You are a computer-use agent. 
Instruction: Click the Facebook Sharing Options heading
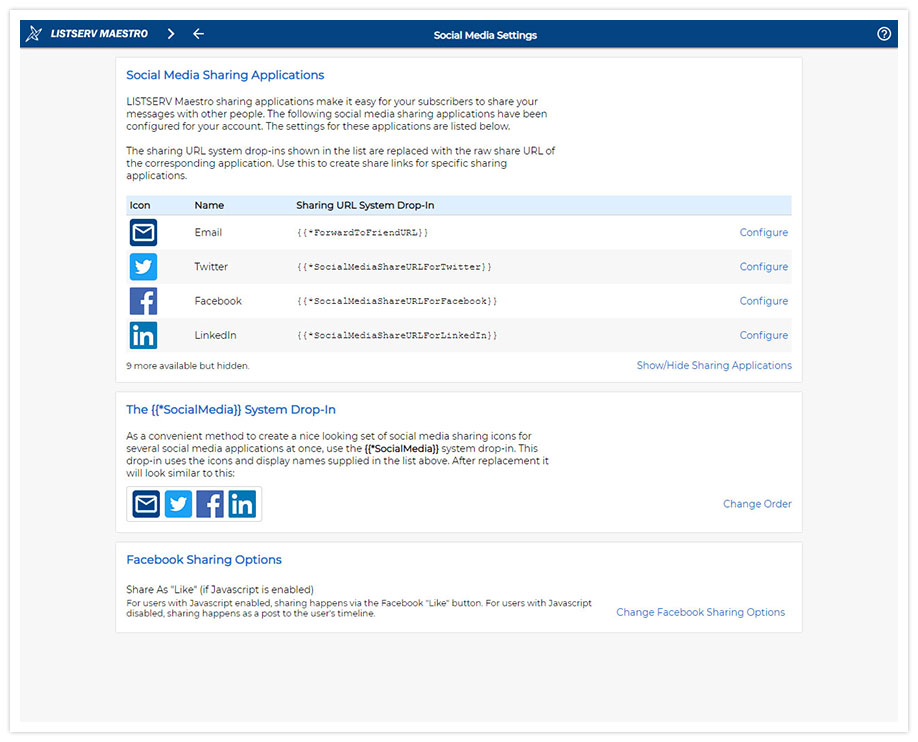pyautogui.click(x=204, y=560)
